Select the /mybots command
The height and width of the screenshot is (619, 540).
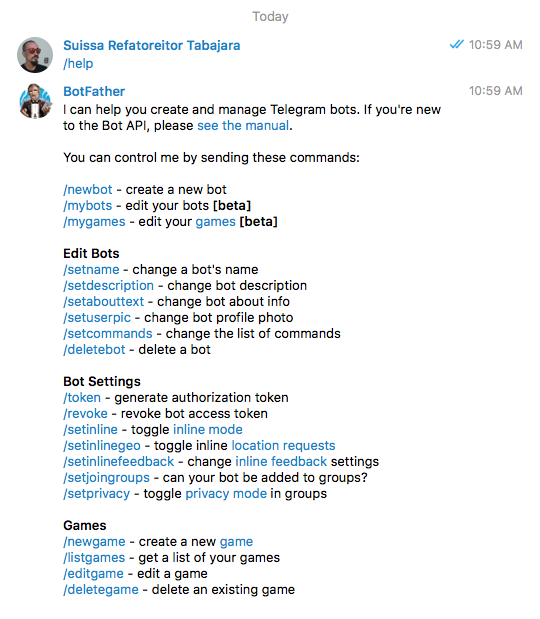(x=88, y=206)
